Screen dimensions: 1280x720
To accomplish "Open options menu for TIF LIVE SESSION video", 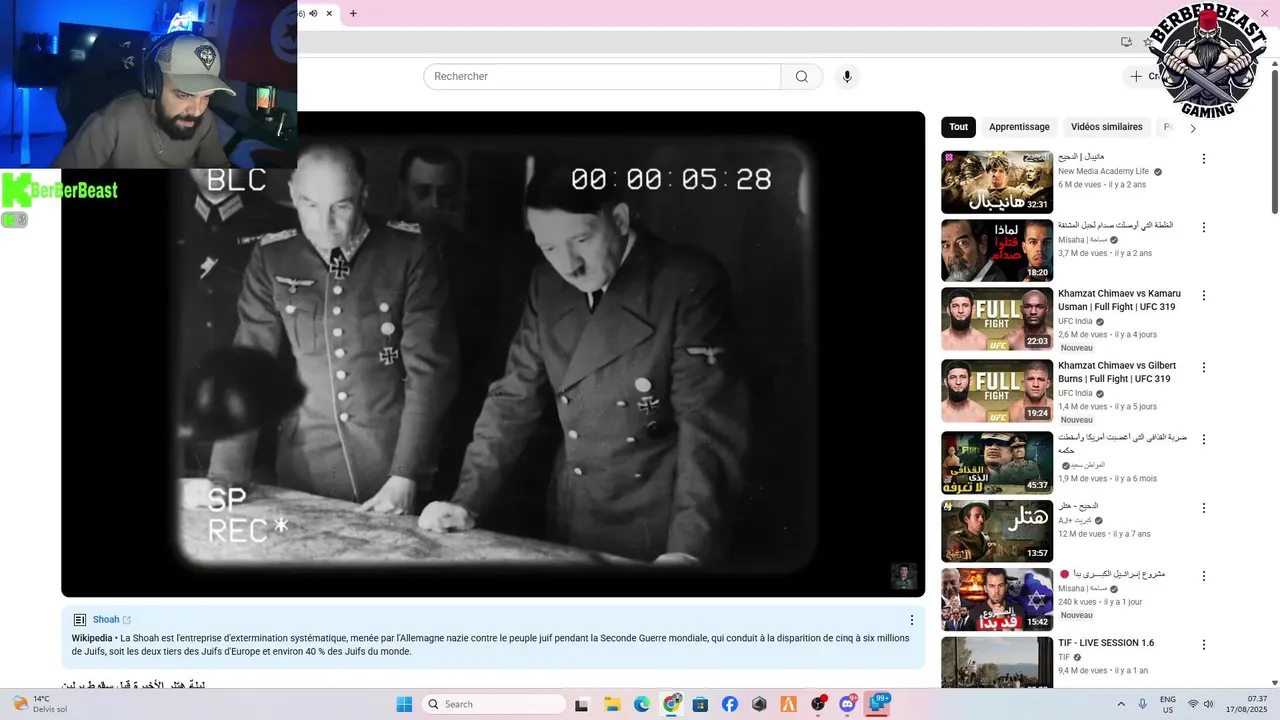I will (x=1204, y=644).
